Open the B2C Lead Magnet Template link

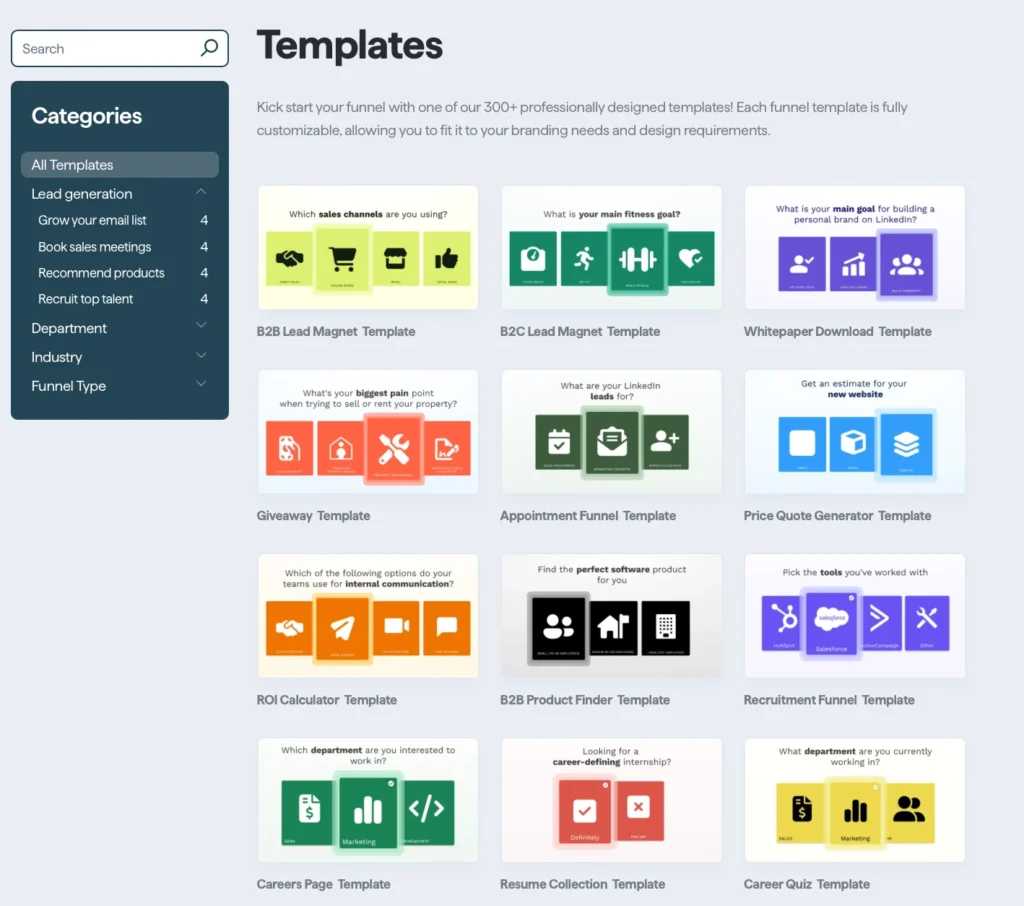click(580, 331)
